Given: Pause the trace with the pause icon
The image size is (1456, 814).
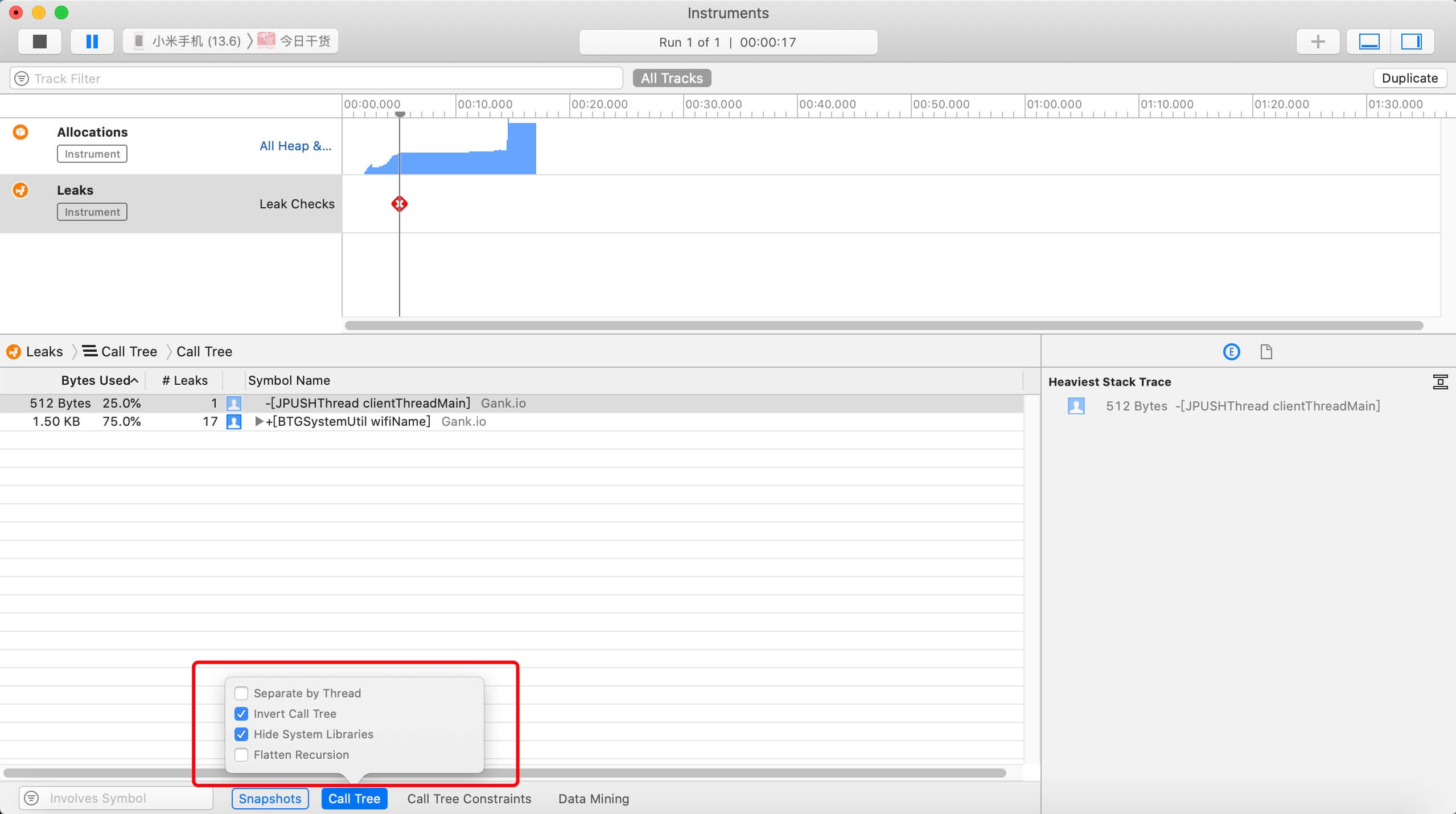Looking at the screenshot, I should (x=91, y=42).
